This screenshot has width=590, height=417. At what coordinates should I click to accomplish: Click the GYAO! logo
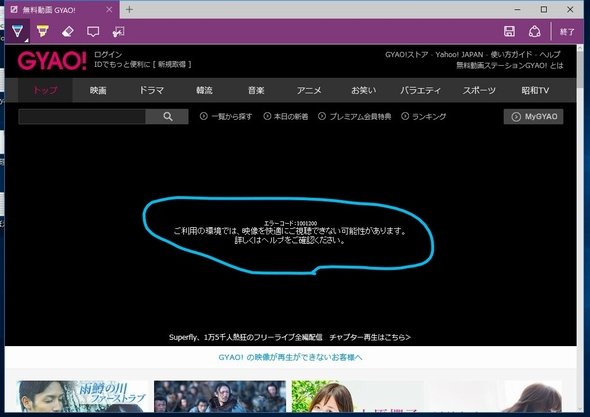pos(52,61)
